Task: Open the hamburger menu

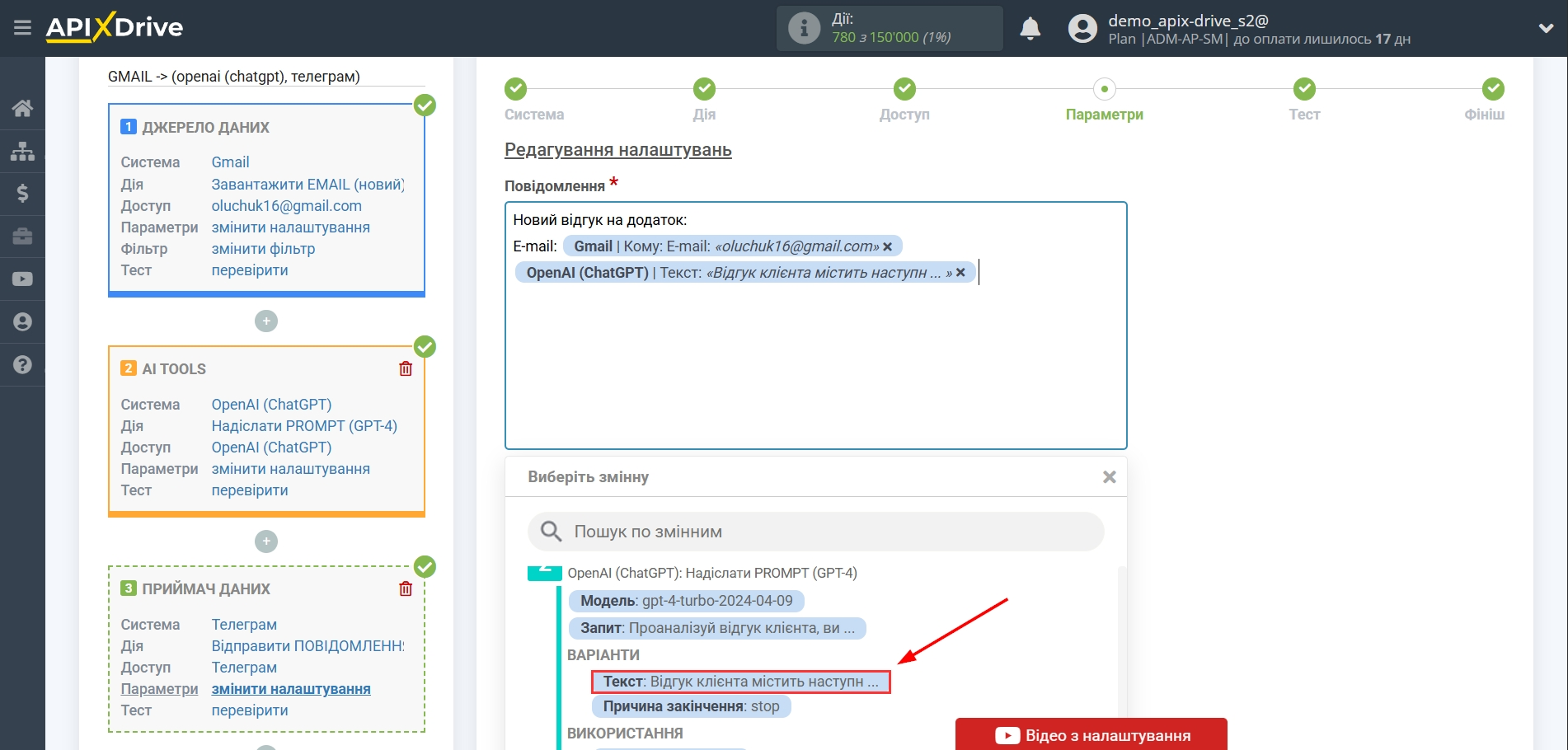Action: tap(22, 28)
